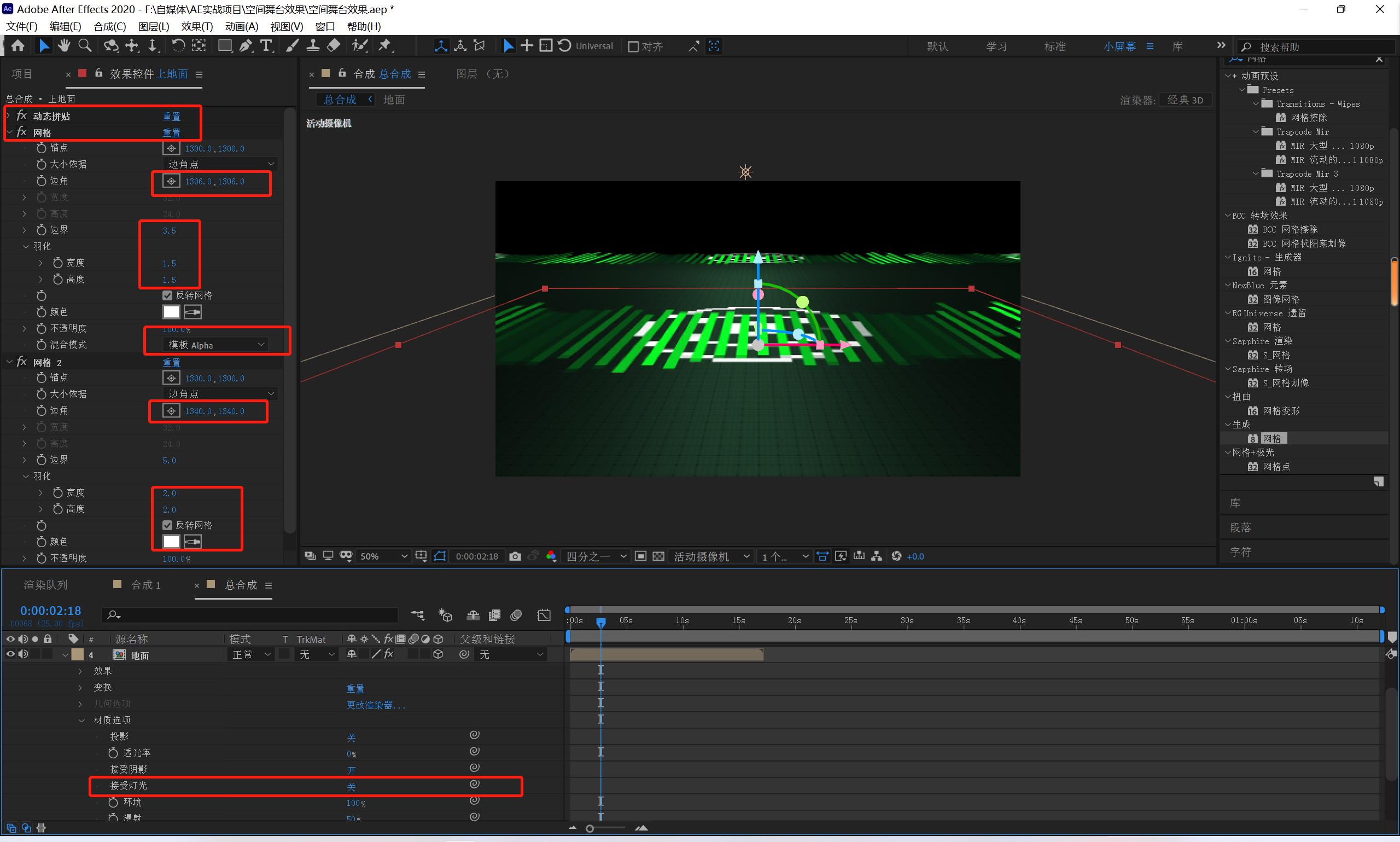The image size is (1400, 842).
Task: Mute audio of the 地面 layer
Action: point(24,655)
